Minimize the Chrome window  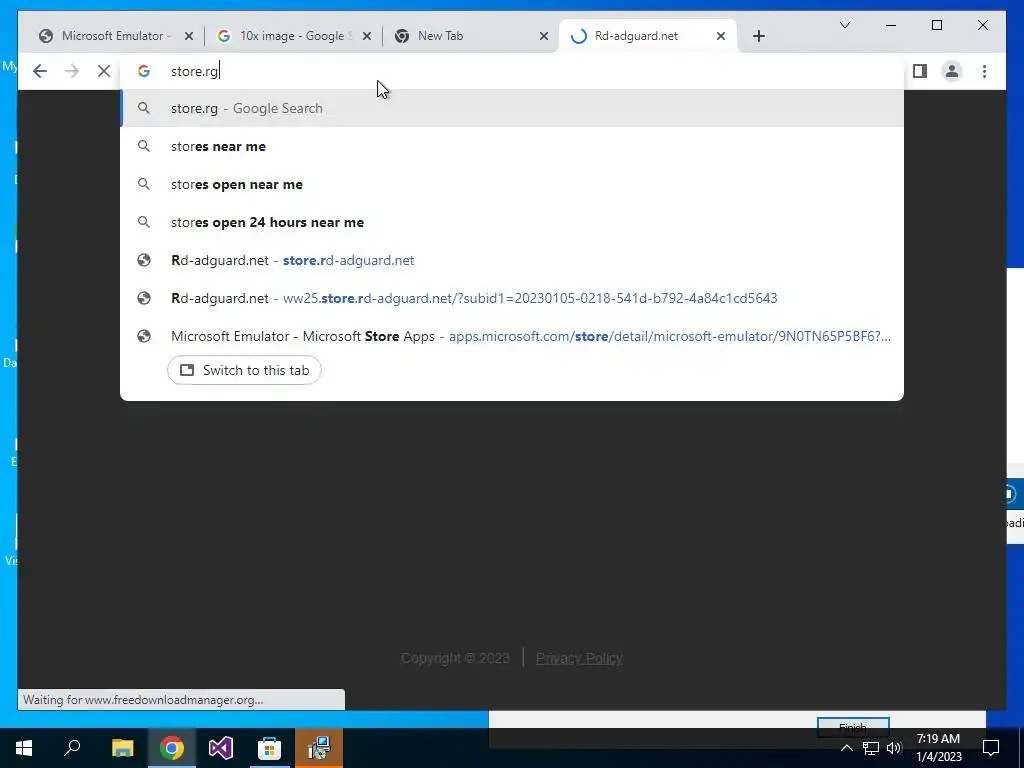point(891,25)
